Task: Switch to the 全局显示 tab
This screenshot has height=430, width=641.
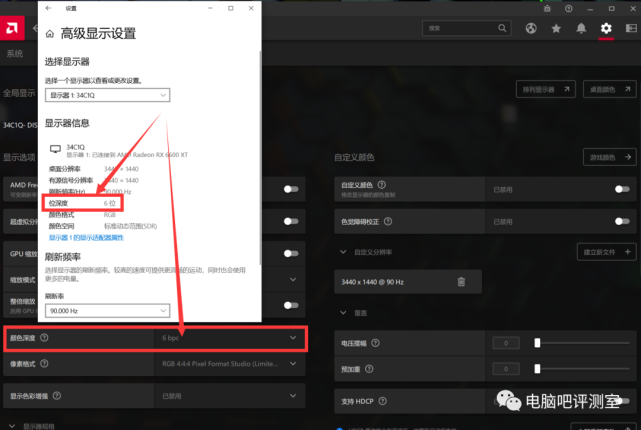Action: click(x=19, y=93)
